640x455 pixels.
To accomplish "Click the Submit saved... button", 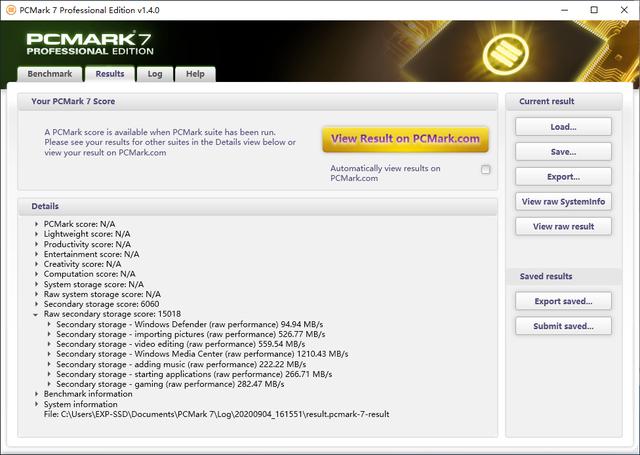I will point(563,326).
